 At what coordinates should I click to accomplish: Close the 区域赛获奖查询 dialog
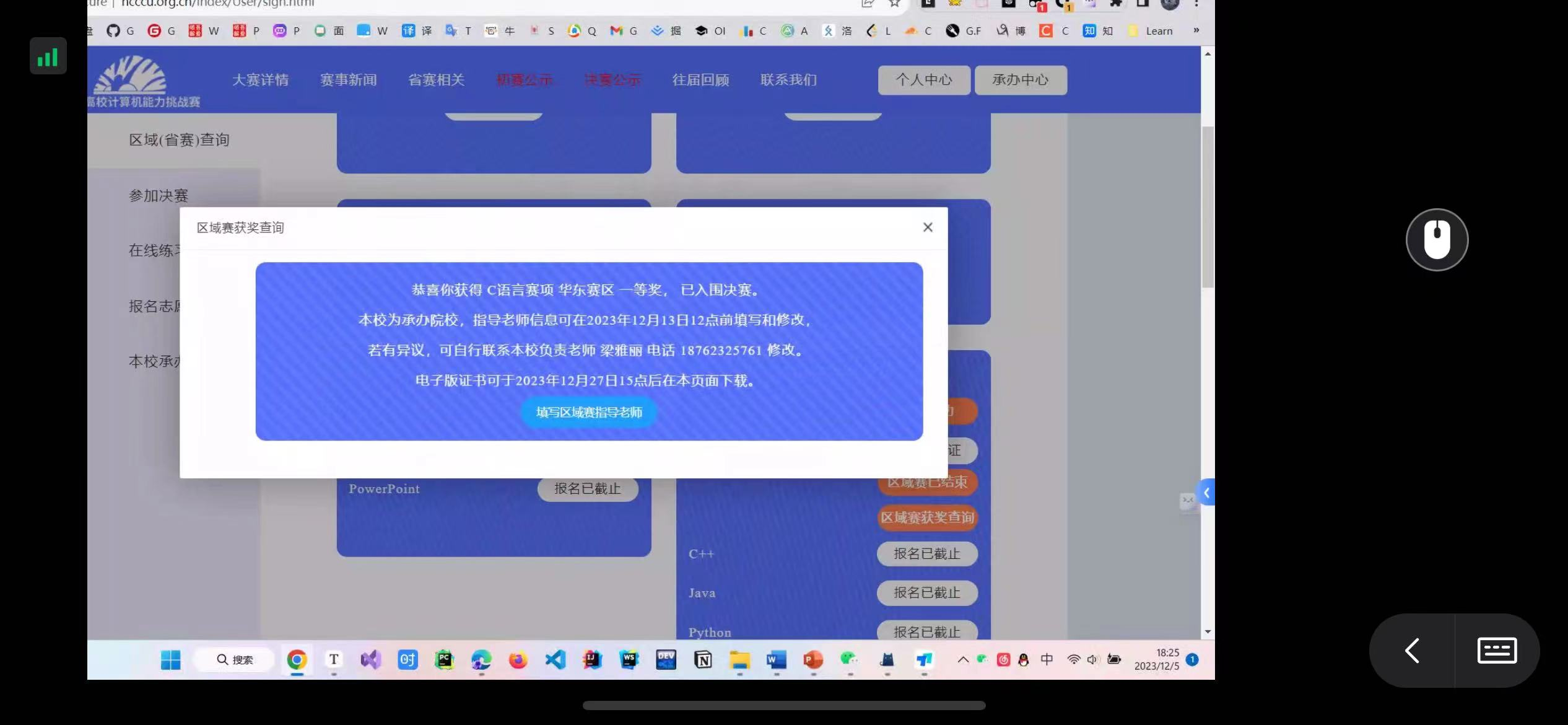tap(927, 227)
